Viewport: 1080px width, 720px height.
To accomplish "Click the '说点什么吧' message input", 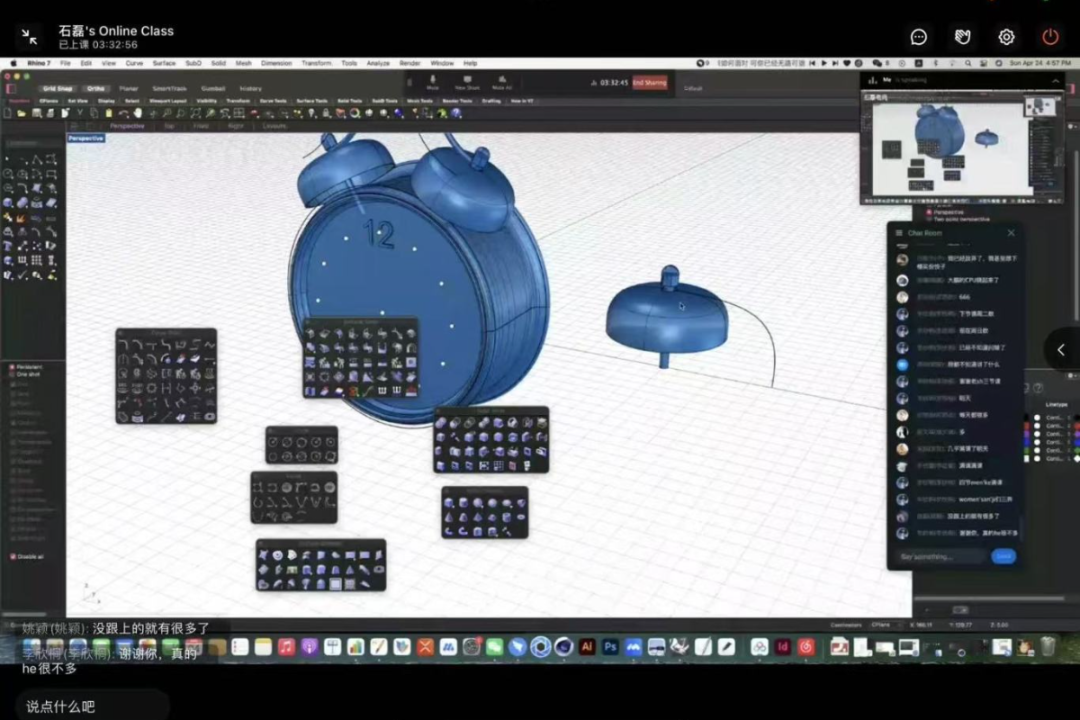I will click(90, 706).
